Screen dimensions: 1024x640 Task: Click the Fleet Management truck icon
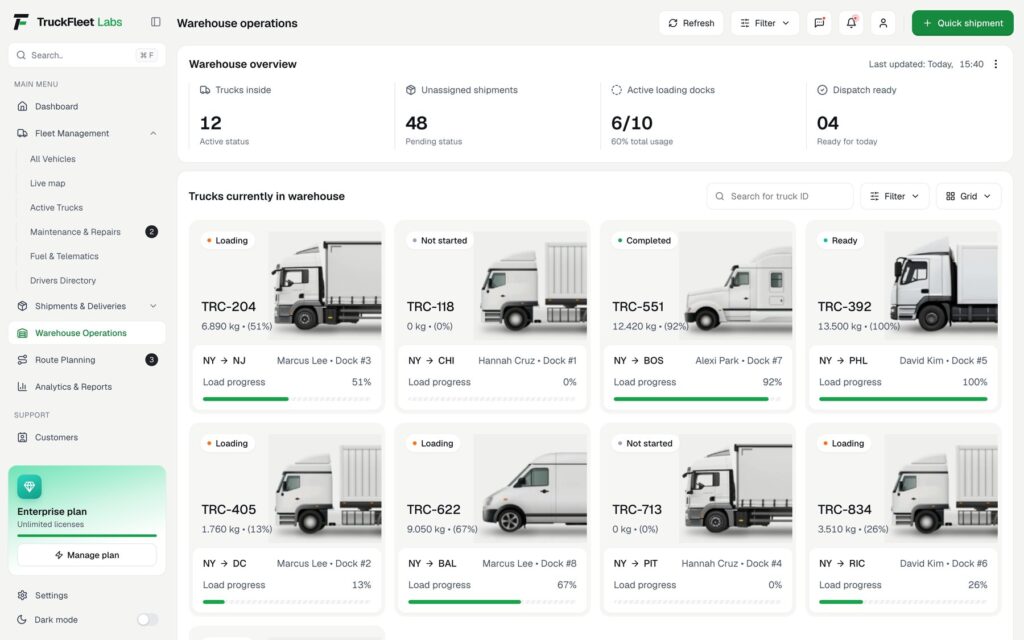point(22,133)
